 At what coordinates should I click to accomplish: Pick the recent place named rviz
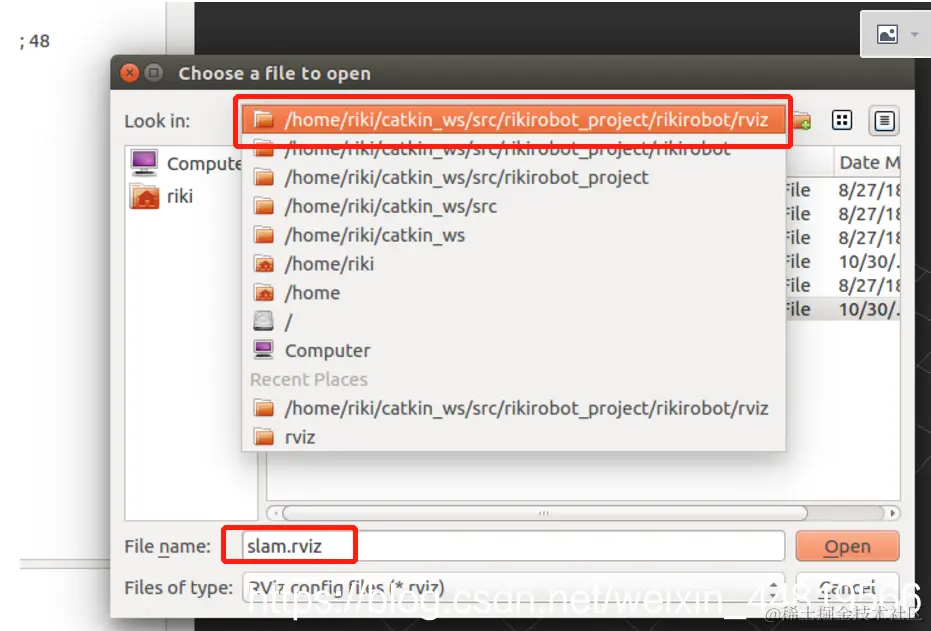pos(514,437)
